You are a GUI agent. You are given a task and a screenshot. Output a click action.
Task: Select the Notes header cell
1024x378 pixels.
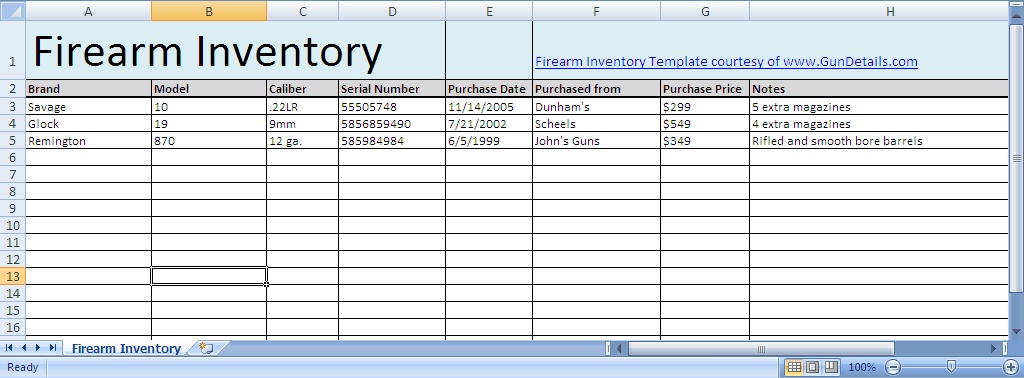(879, 89)
